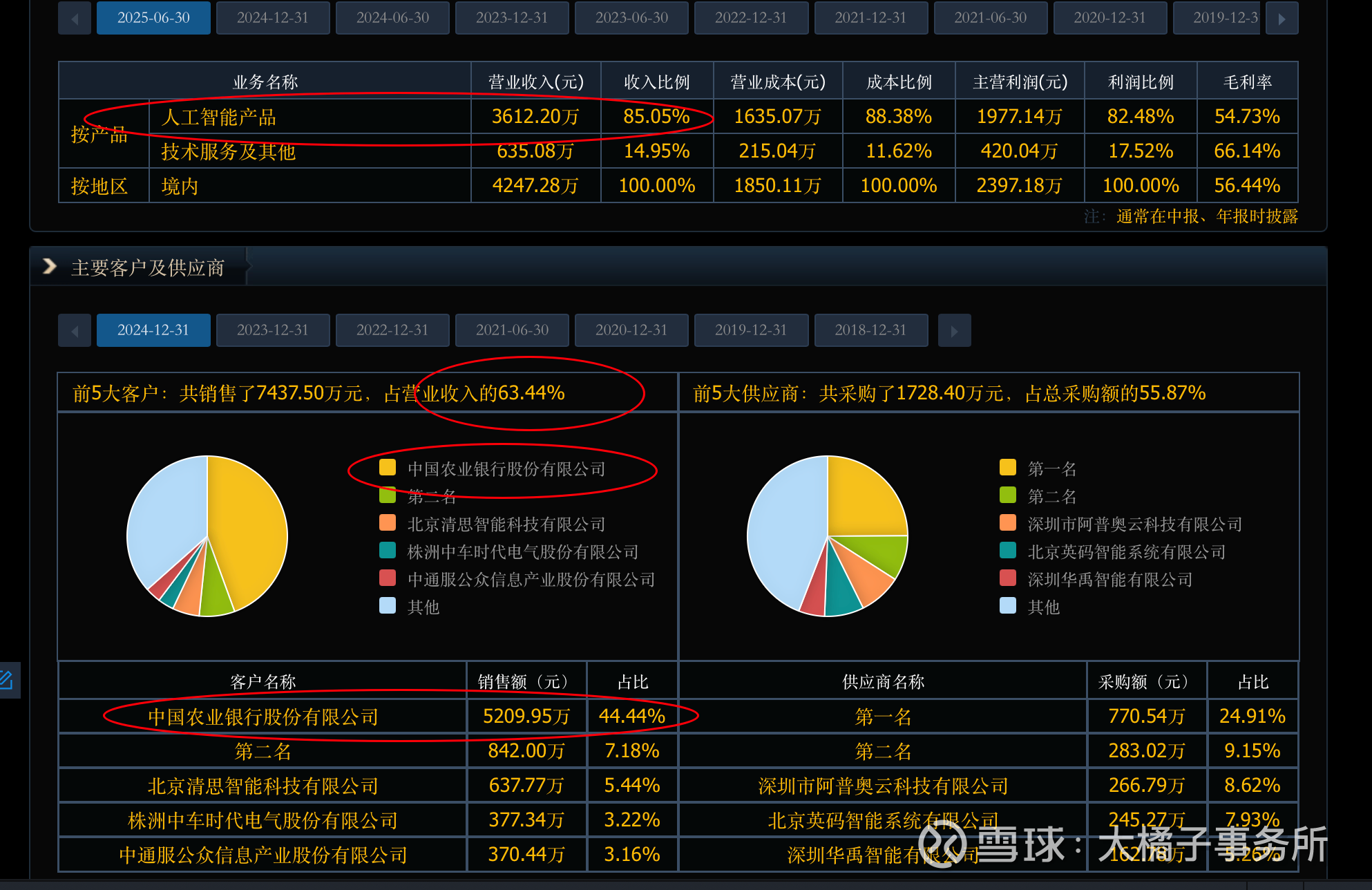
Task: Click red swatch for 深圳华禹智能 legend
Action: coord(1008,578)
